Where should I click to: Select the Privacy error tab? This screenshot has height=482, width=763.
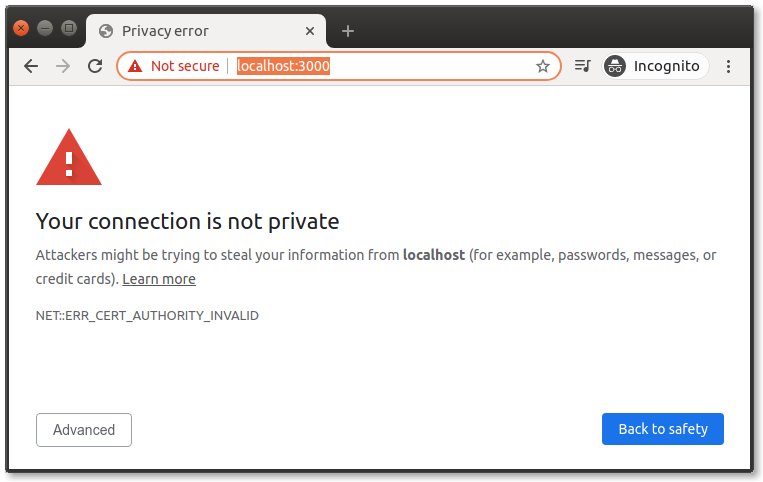point(200,31)
